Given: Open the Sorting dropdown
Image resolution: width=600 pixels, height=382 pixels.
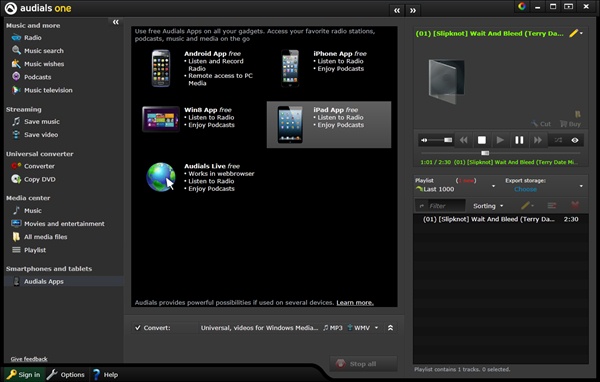Looking at the screenshot, I should tap(488, 206).
